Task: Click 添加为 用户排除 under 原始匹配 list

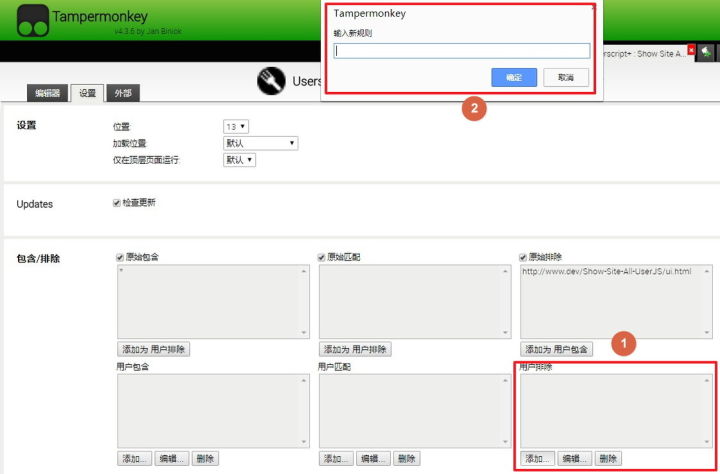Action: point(355,349)
